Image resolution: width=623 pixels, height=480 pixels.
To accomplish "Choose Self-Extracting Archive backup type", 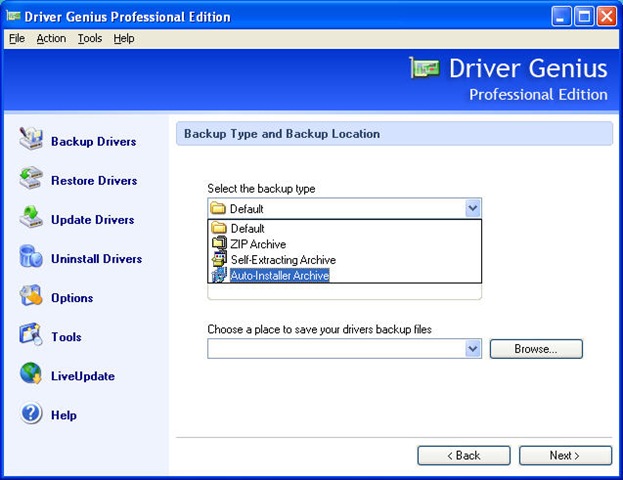I will tap(344, 259).
